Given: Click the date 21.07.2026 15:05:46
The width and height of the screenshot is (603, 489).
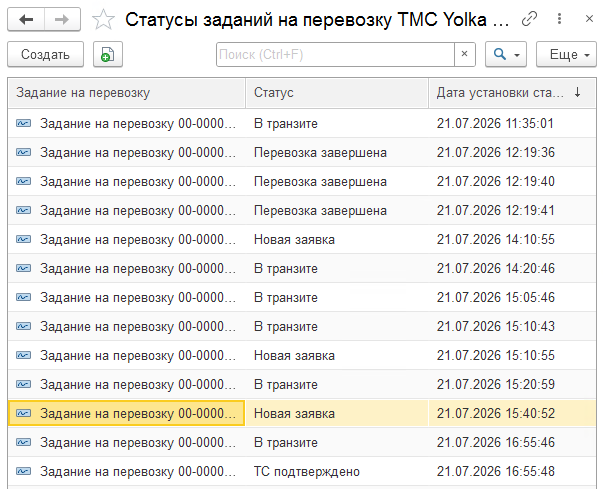Looking at the screenshot, I should pos(496,297).
